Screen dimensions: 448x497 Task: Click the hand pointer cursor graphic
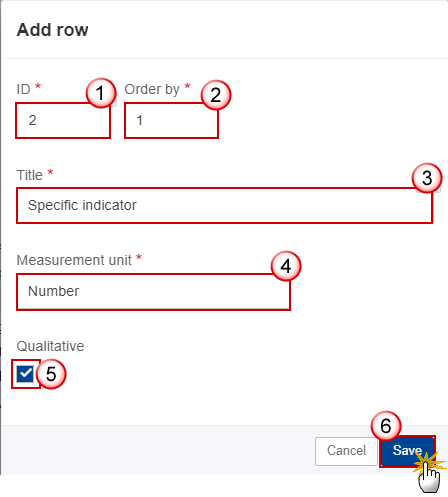click(x=429, y=476)
